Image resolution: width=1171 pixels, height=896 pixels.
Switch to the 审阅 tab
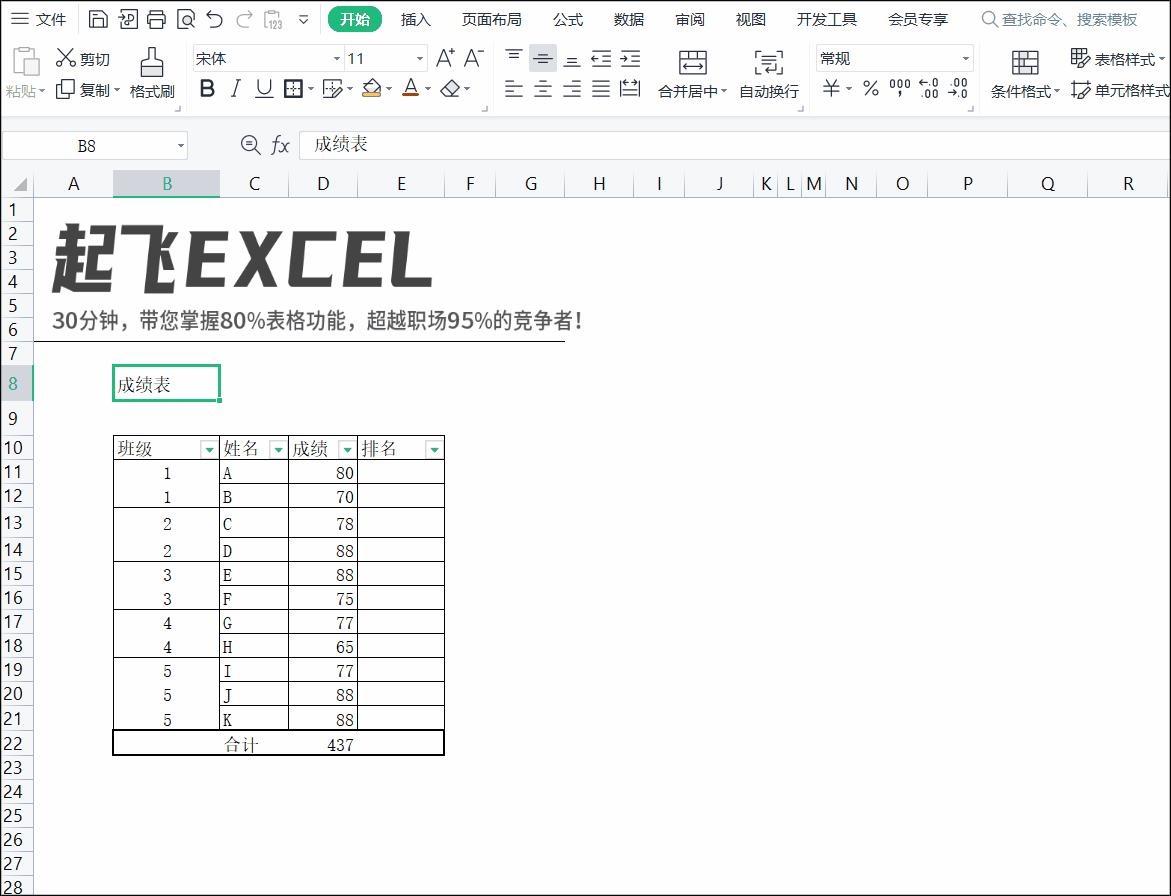click(689, 19)
